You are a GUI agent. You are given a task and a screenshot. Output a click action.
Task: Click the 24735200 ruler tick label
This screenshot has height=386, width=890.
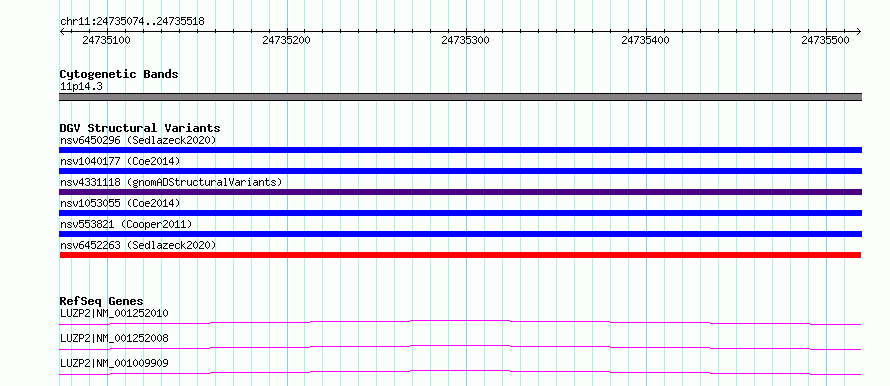click(287, 40)
